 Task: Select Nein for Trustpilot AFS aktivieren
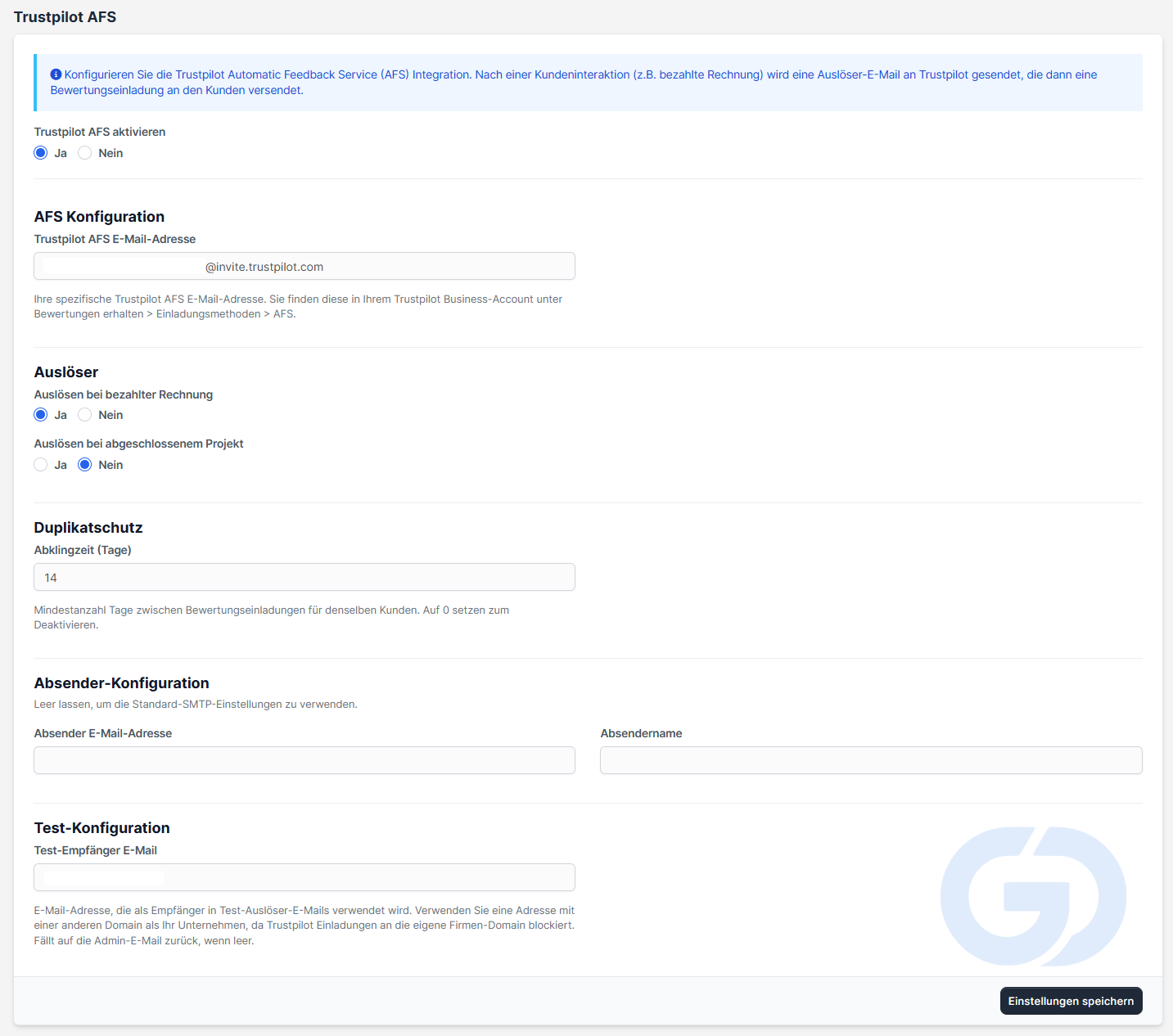pos(85,153)
